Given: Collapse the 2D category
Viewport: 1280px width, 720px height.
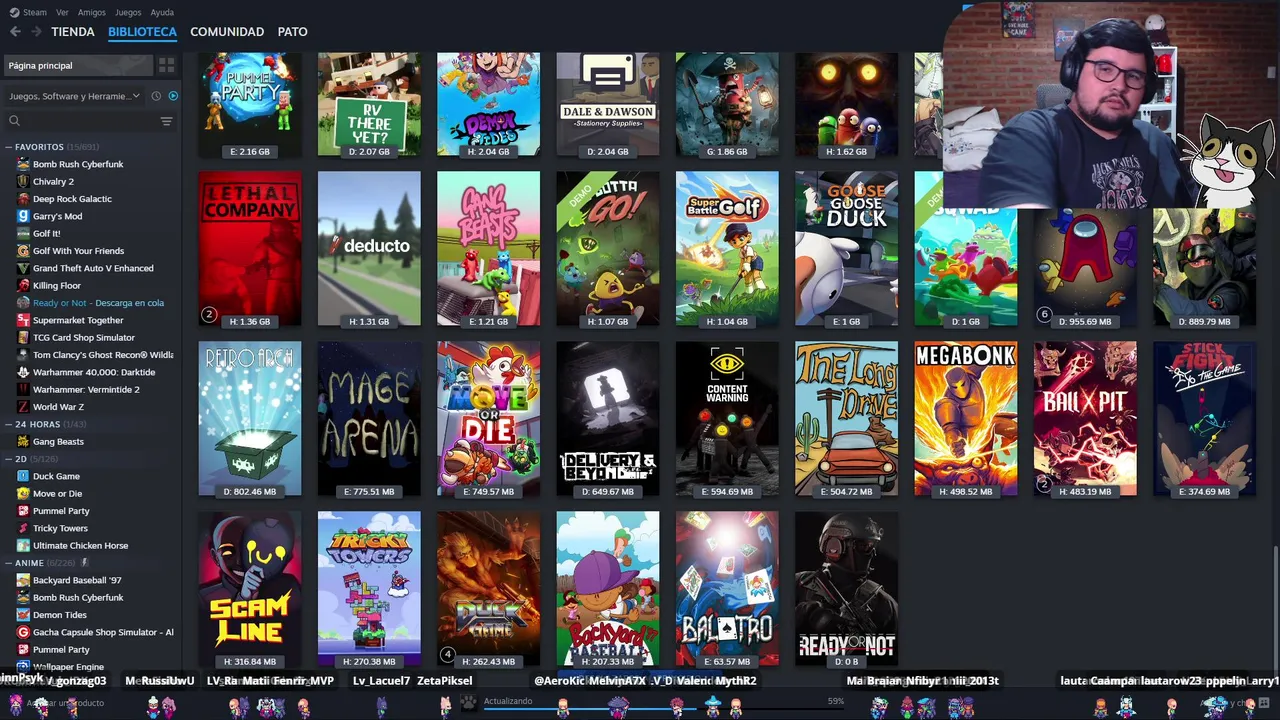Looking at the screenshot, I should 8,459.
